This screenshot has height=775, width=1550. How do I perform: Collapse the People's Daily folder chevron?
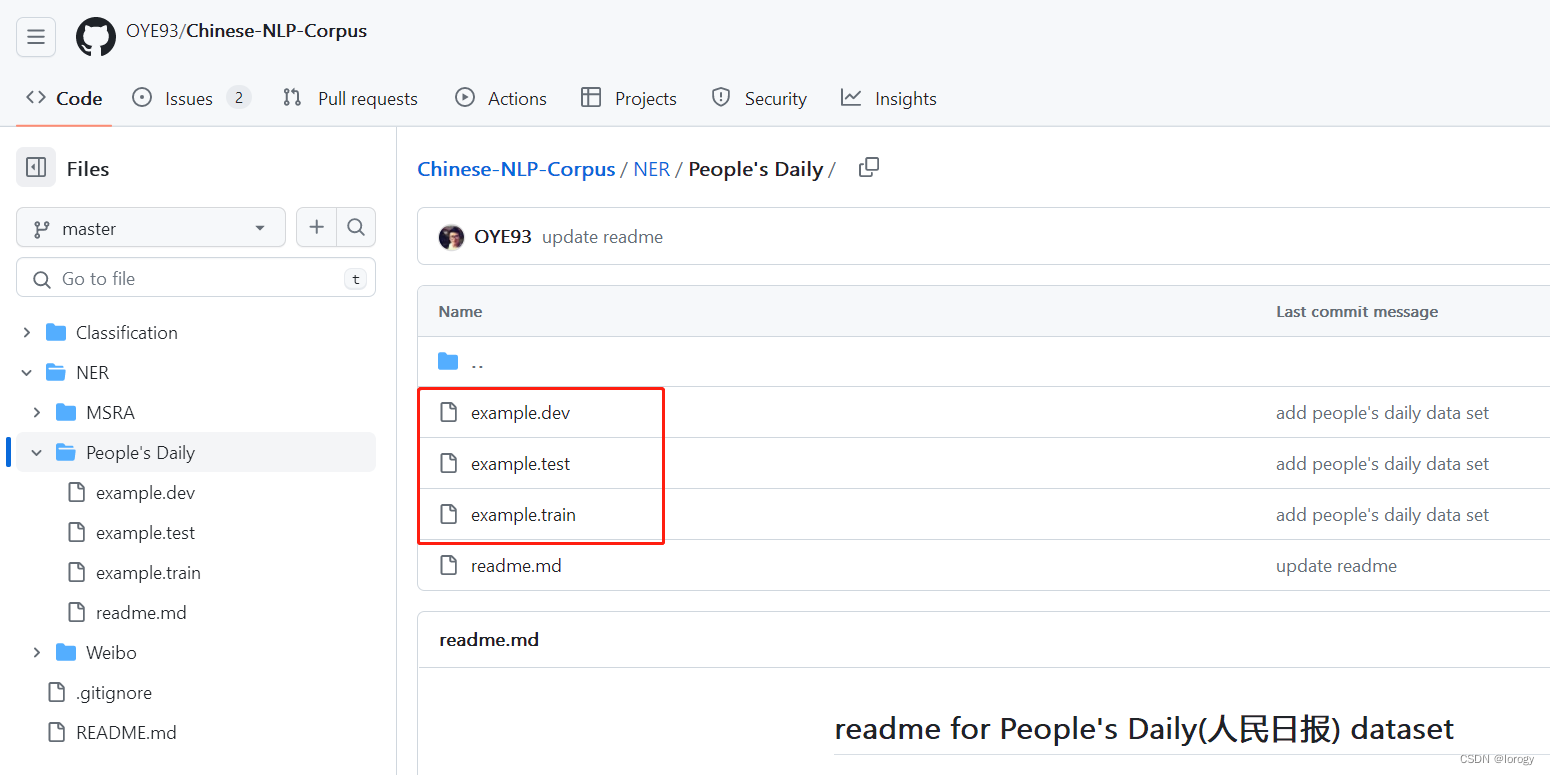click(37, 452)
